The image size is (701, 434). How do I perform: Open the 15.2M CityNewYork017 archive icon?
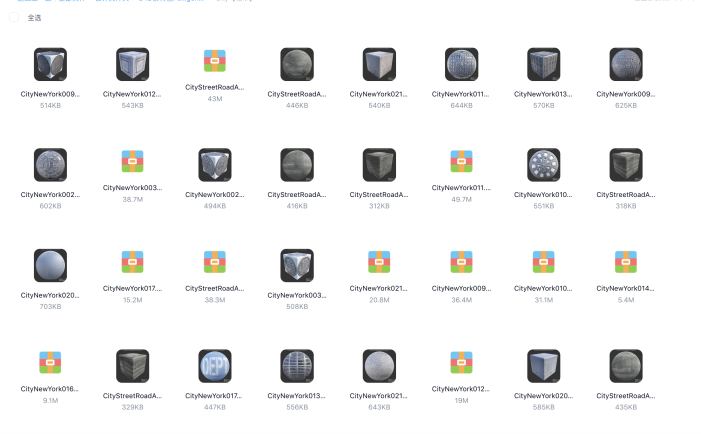tap(133, 262)
